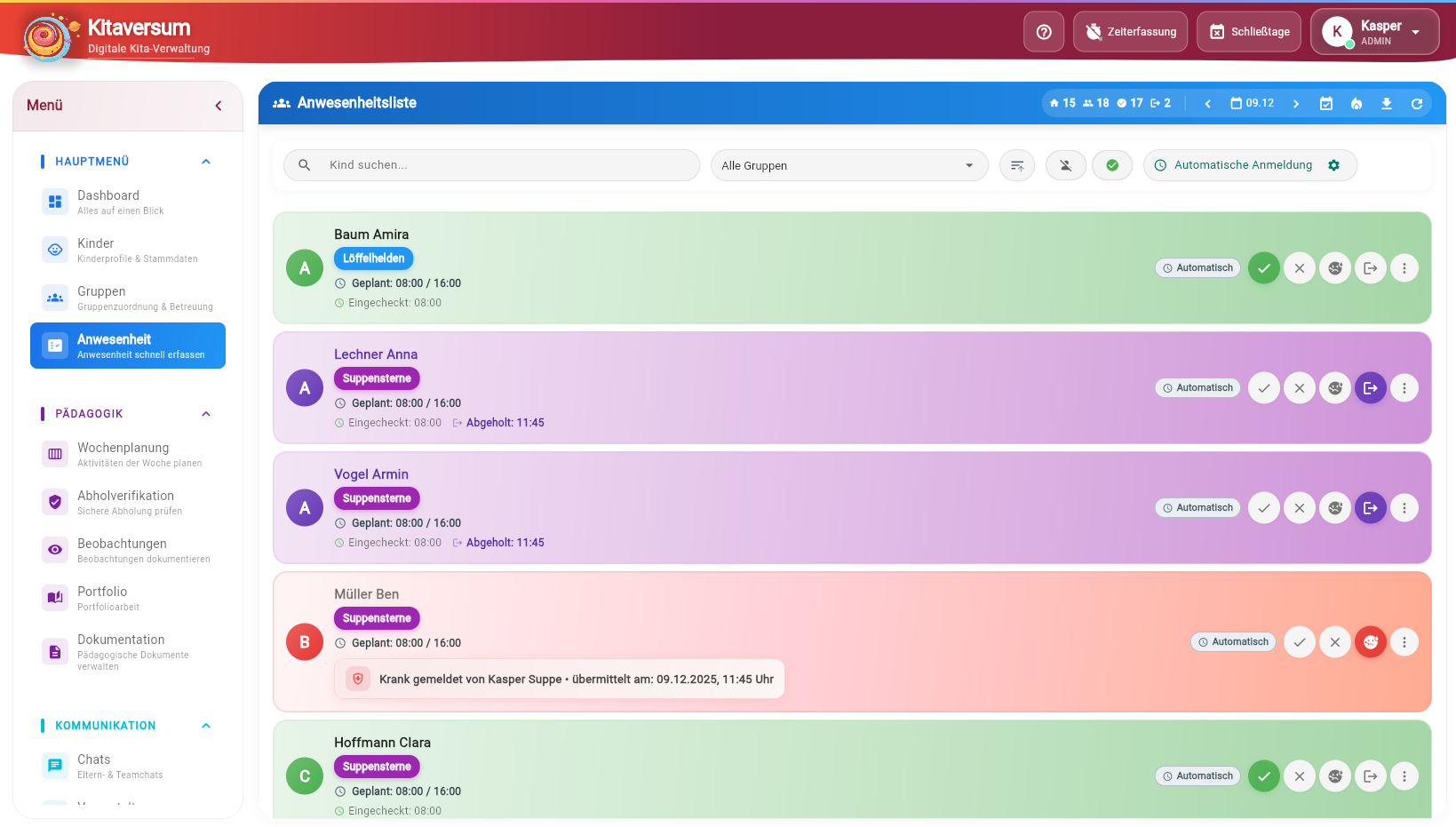This screenshot has width=1456, height=827.
Task: Open the calendar-check icon in blue header
Action: (1325, 104)
